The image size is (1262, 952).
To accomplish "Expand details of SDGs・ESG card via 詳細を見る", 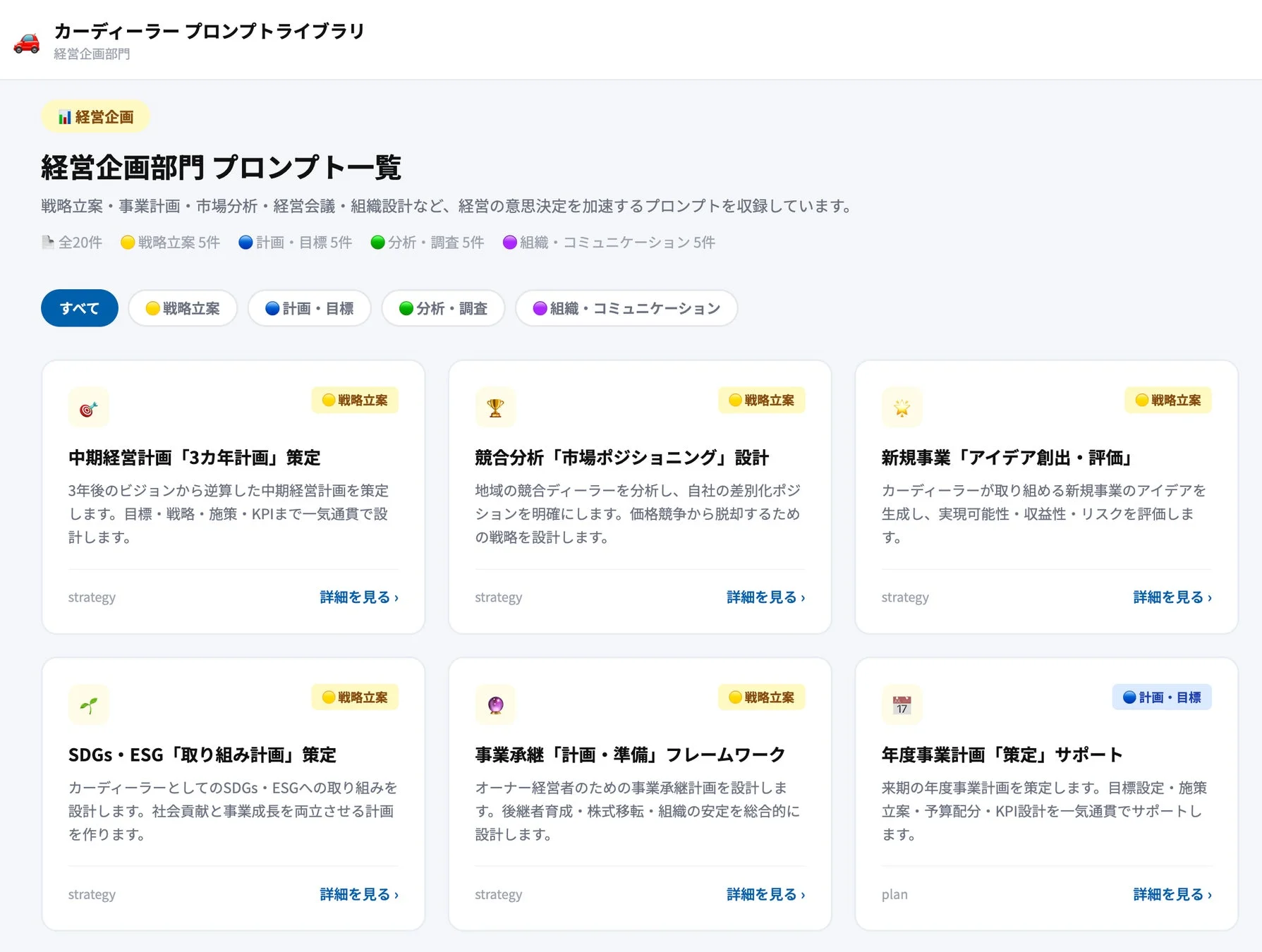I will tap(358, 894).
